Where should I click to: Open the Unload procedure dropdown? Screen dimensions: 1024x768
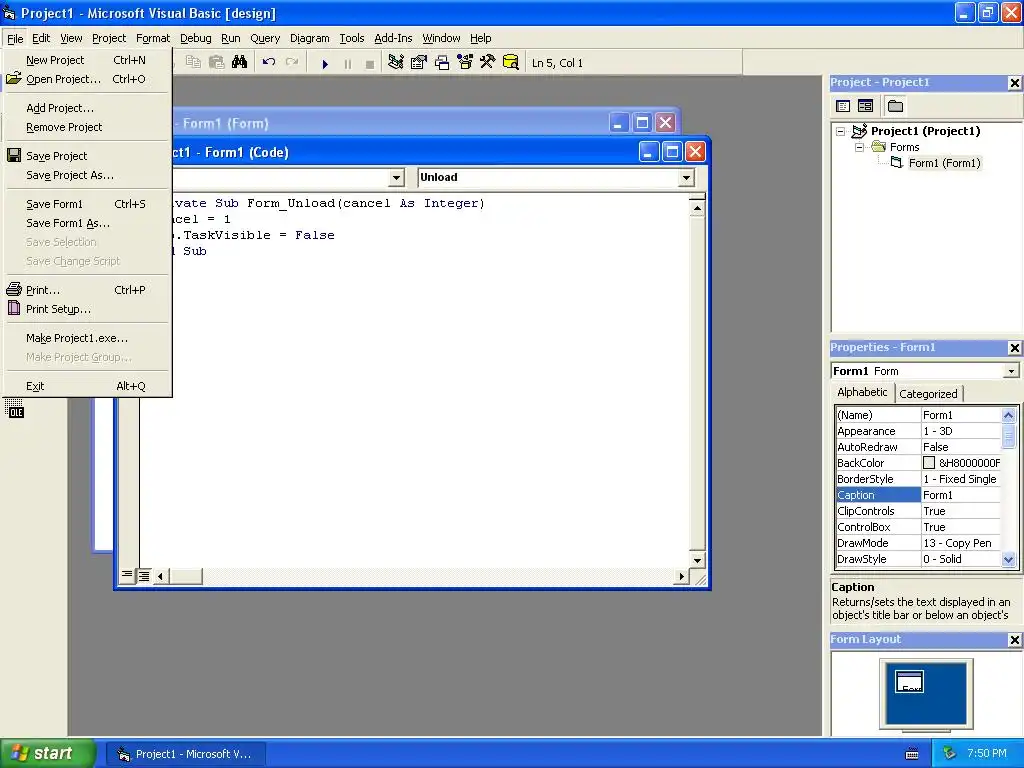(686, 178)
